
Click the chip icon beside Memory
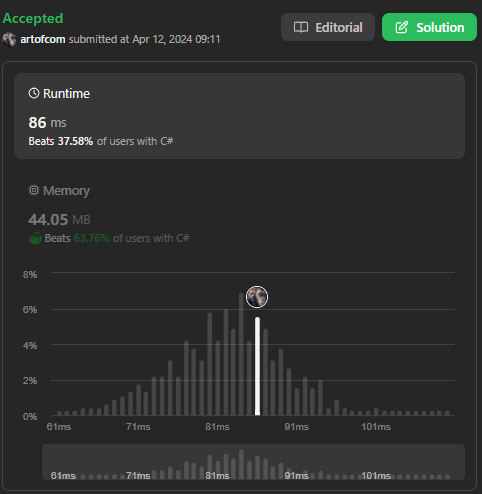tap(34, 190)
